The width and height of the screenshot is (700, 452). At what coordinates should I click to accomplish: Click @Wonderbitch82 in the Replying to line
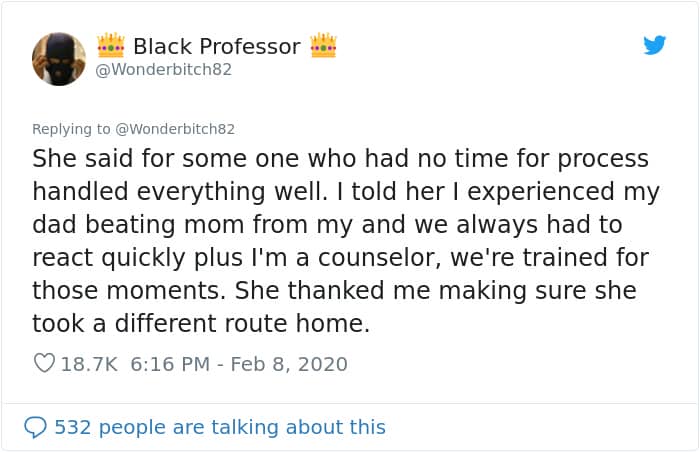point(175,129)
